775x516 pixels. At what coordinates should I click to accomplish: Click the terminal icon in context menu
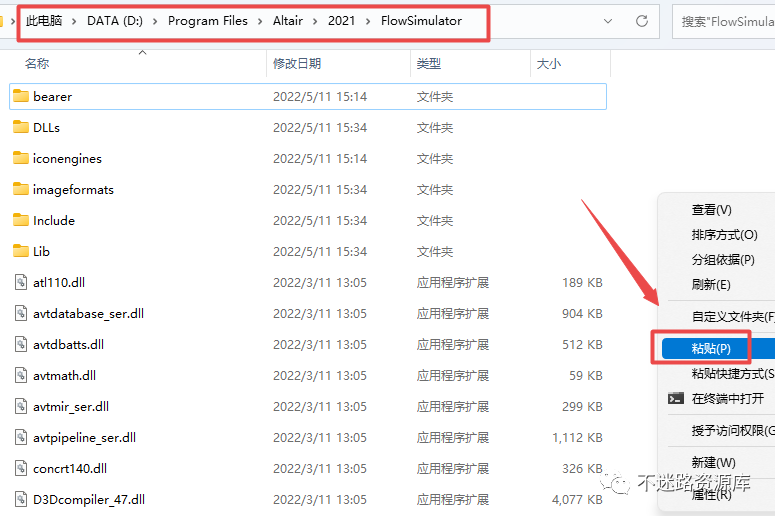click(x=676, y=398)
